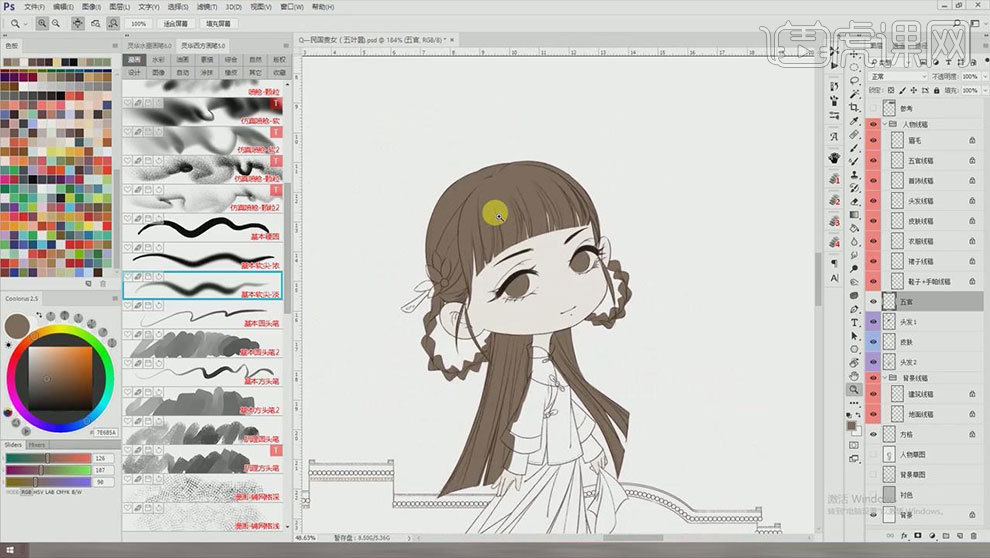Click the Zoom Out option icon
990x558 pixels.
(56, 23)
